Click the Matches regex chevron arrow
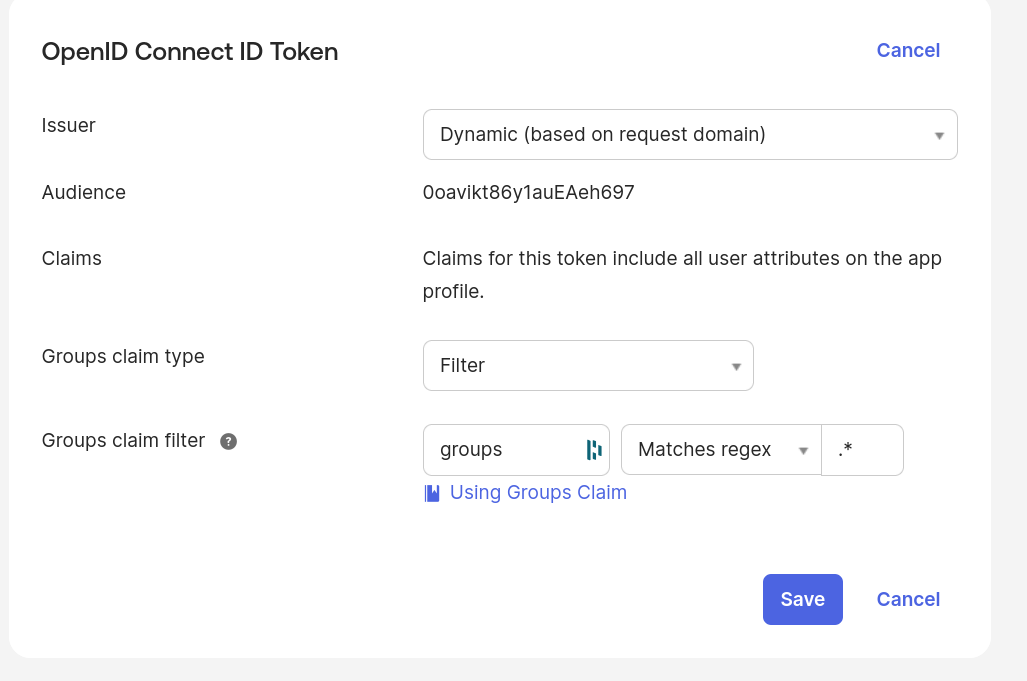Image resolution: width=1027 pixels, height=681 pixels. 804,449
